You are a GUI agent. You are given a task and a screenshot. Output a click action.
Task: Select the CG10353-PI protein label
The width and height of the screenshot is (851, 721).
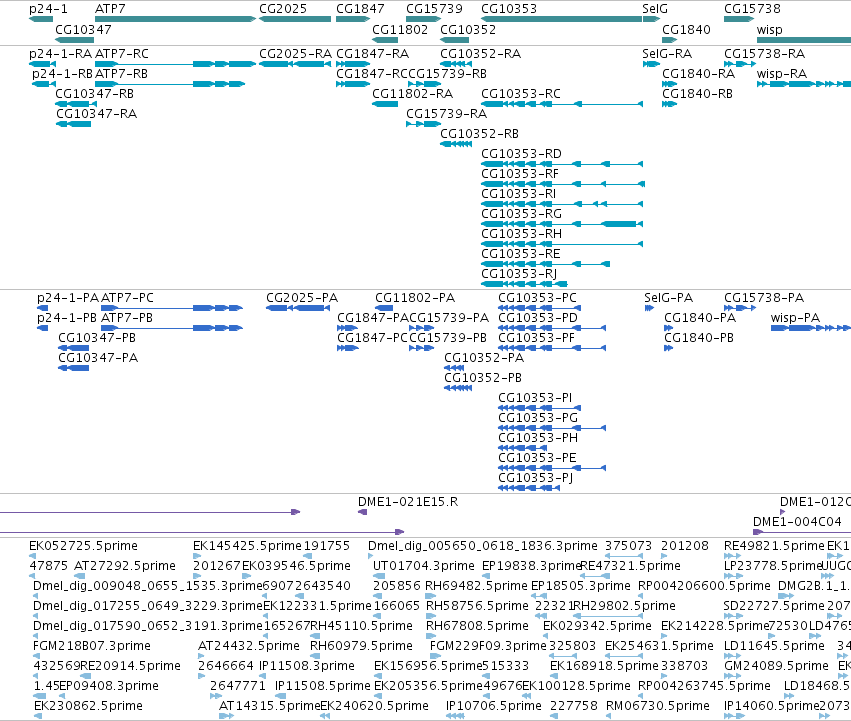535,399
